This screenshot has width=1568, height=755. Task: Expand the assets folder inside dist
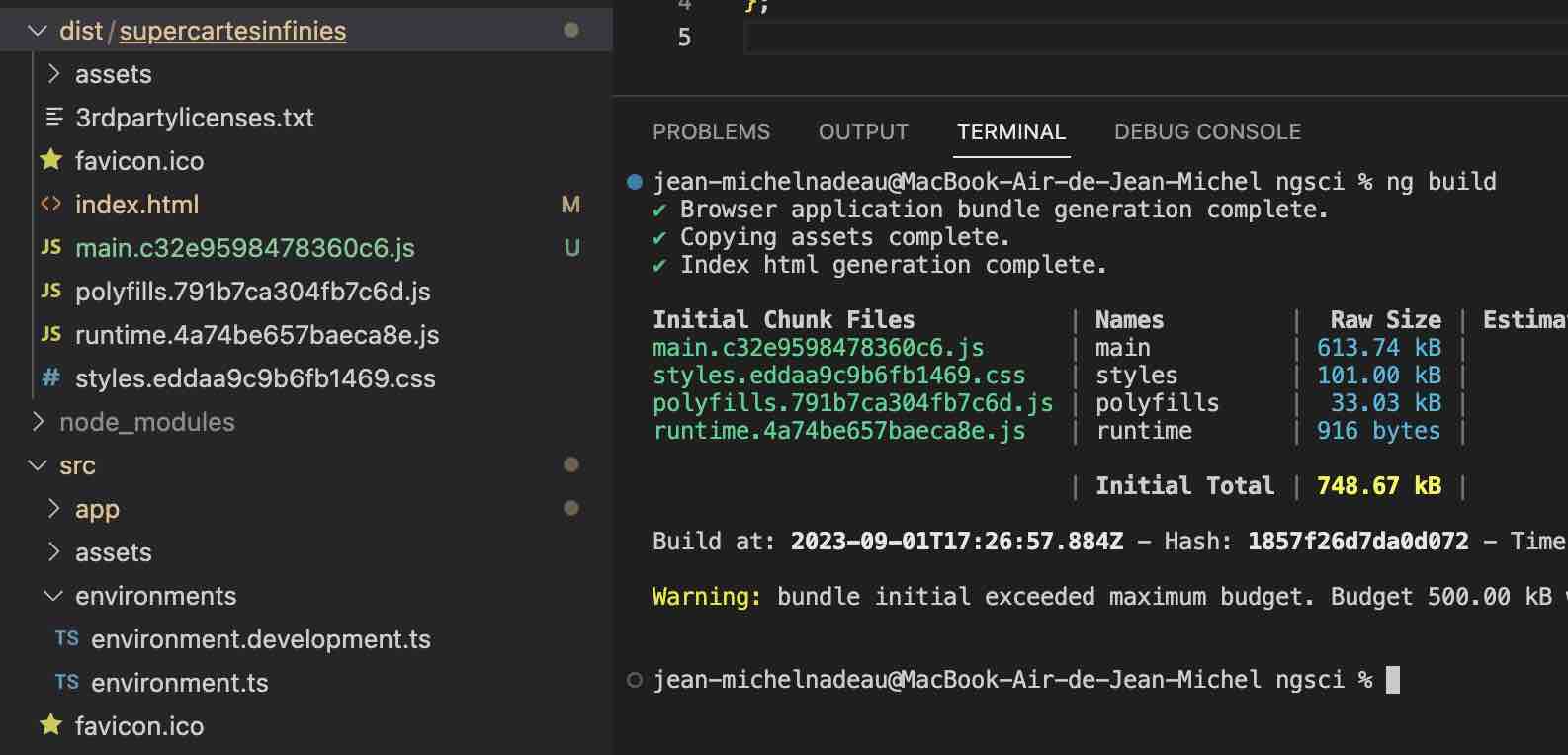click(x=53, y=74)
